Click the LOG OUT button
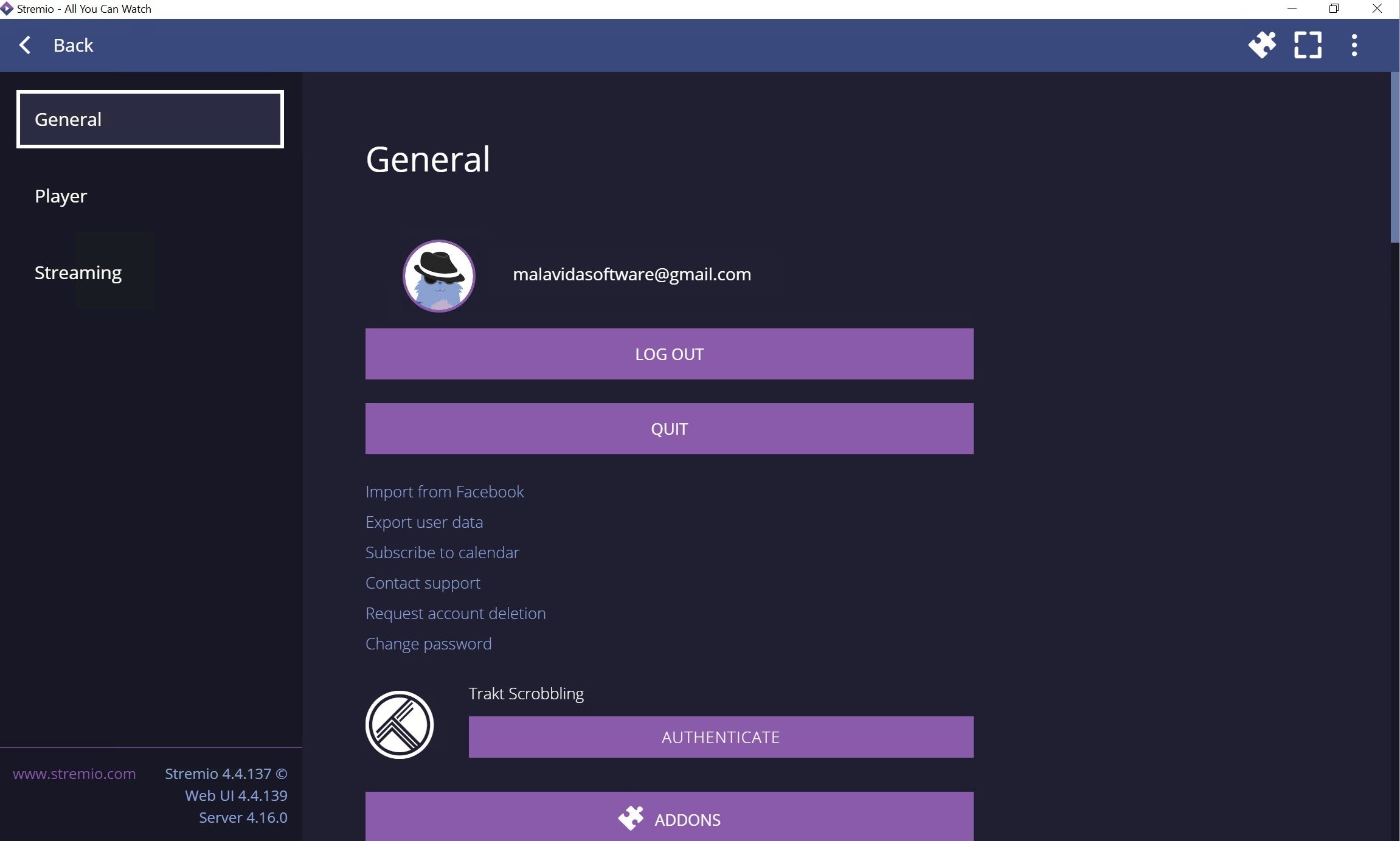The height and width of the screenshot is (841, 1400). [x=669, y=353]
